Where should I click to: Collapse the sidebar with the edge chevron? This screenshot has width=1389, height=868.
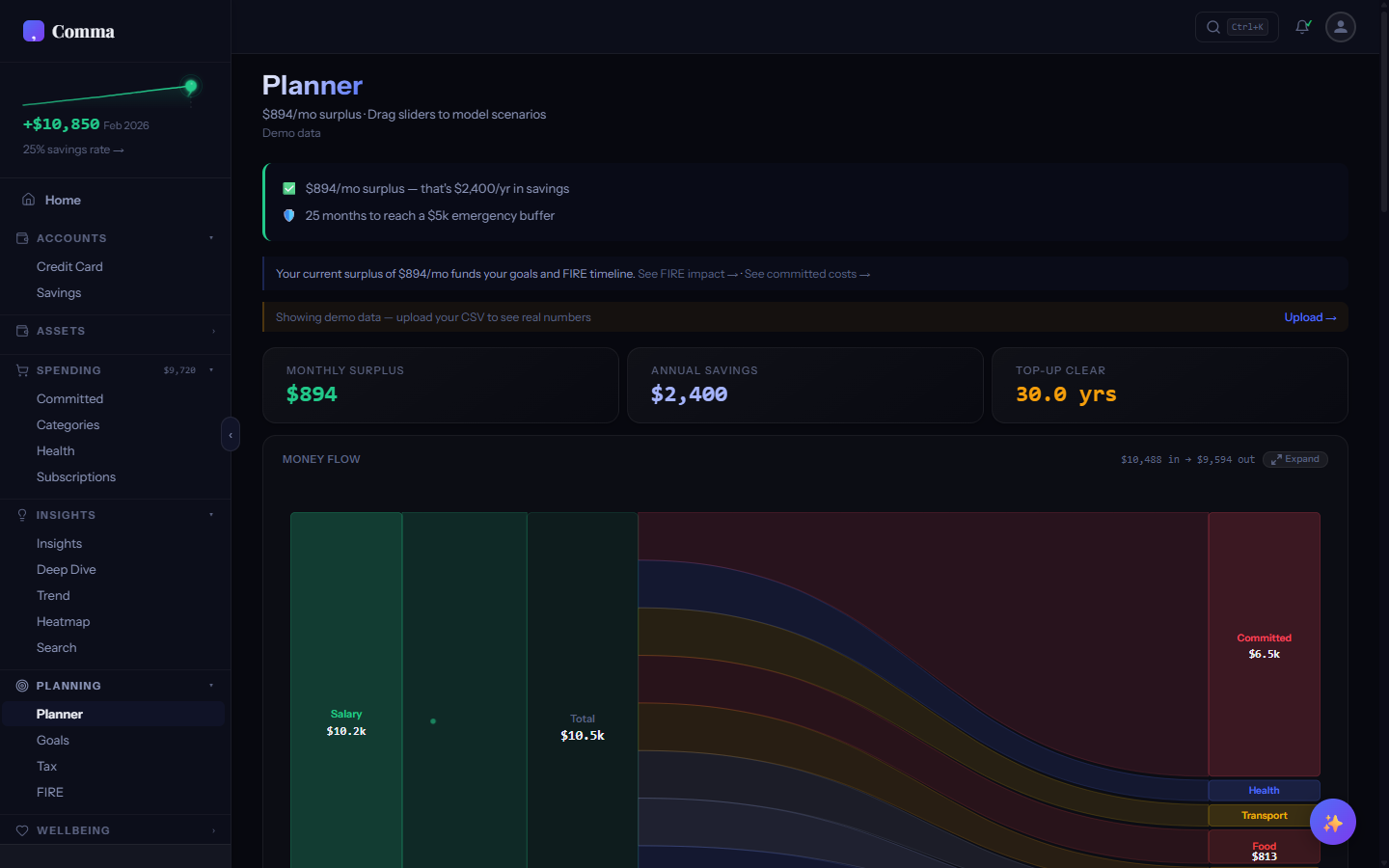[231, 434]
